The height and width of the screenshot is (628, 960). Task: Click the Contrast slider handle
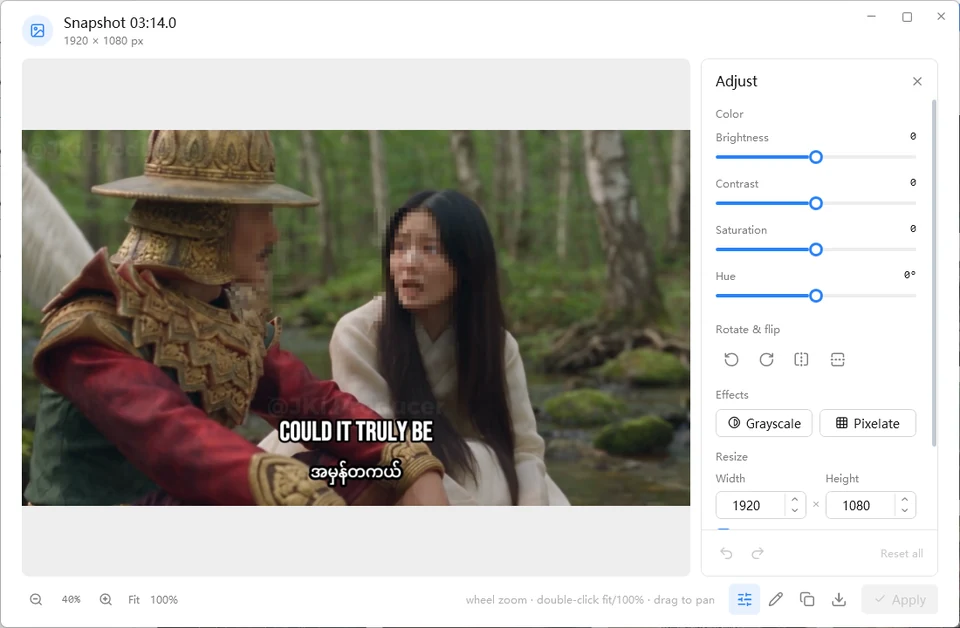pyautogui.click(x=816, y=203)
